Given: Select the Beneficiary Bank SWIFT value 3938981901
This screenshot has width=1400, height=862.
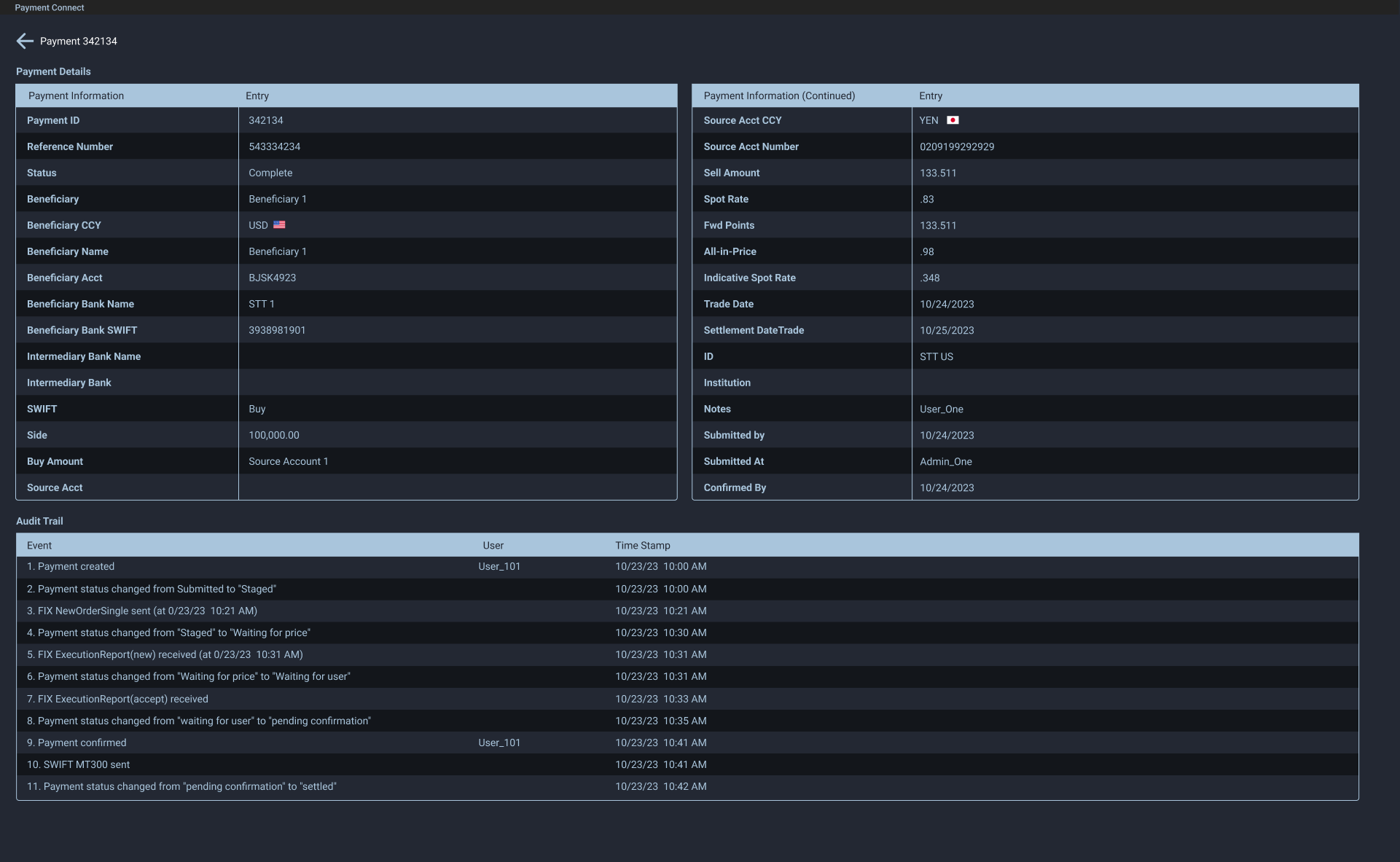Looking at the screenshot, I should (x=277, y=330).
